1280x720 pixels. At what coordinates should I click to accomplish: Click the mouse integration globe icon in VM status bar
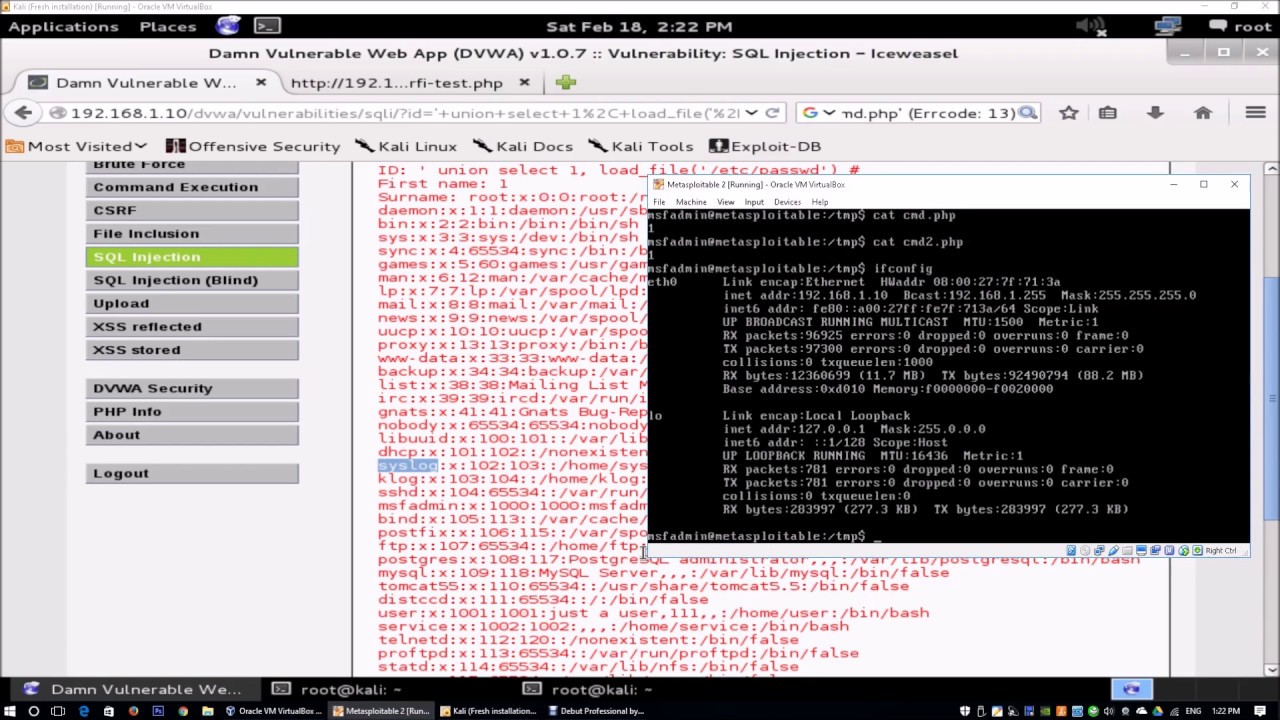[1183, 551]
